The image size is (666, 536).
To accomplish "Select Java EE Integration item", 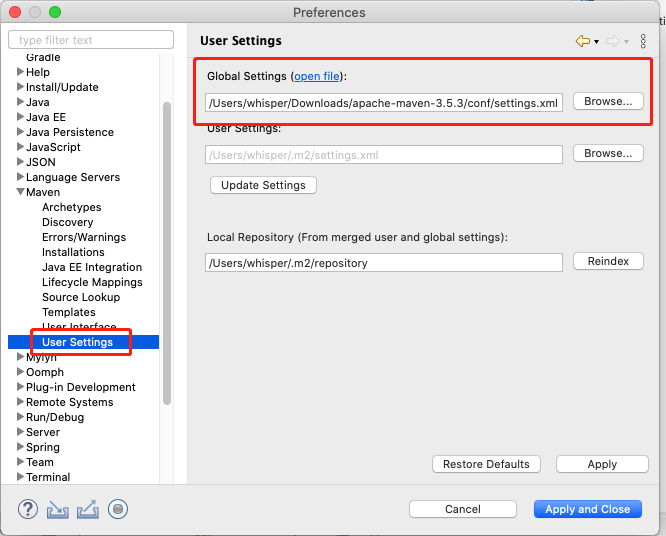I will point(92,267).
